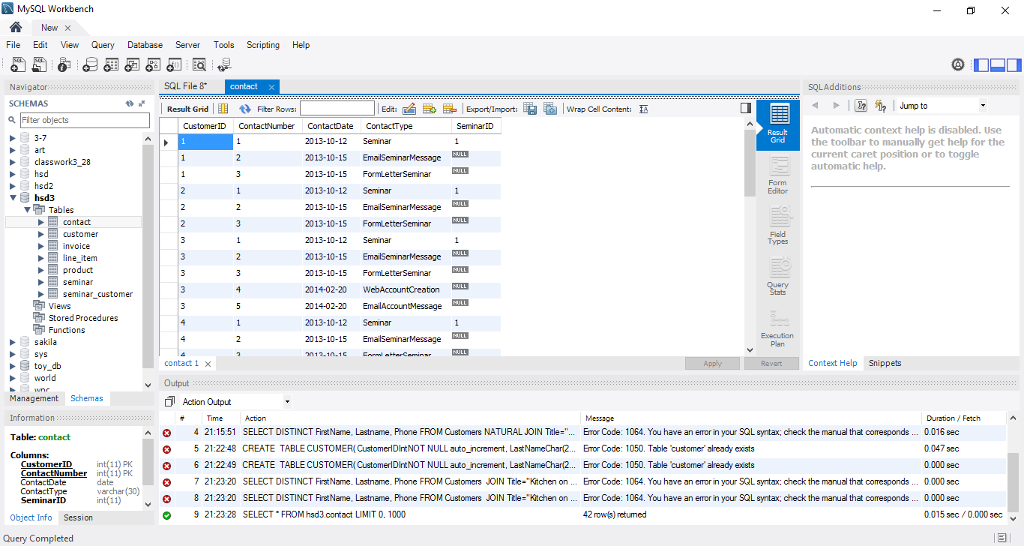Image resolution: width=1024 pixels, height=546 pixels.
Task: Click the result grid vertical scrollbar
Action: point(750,163)
